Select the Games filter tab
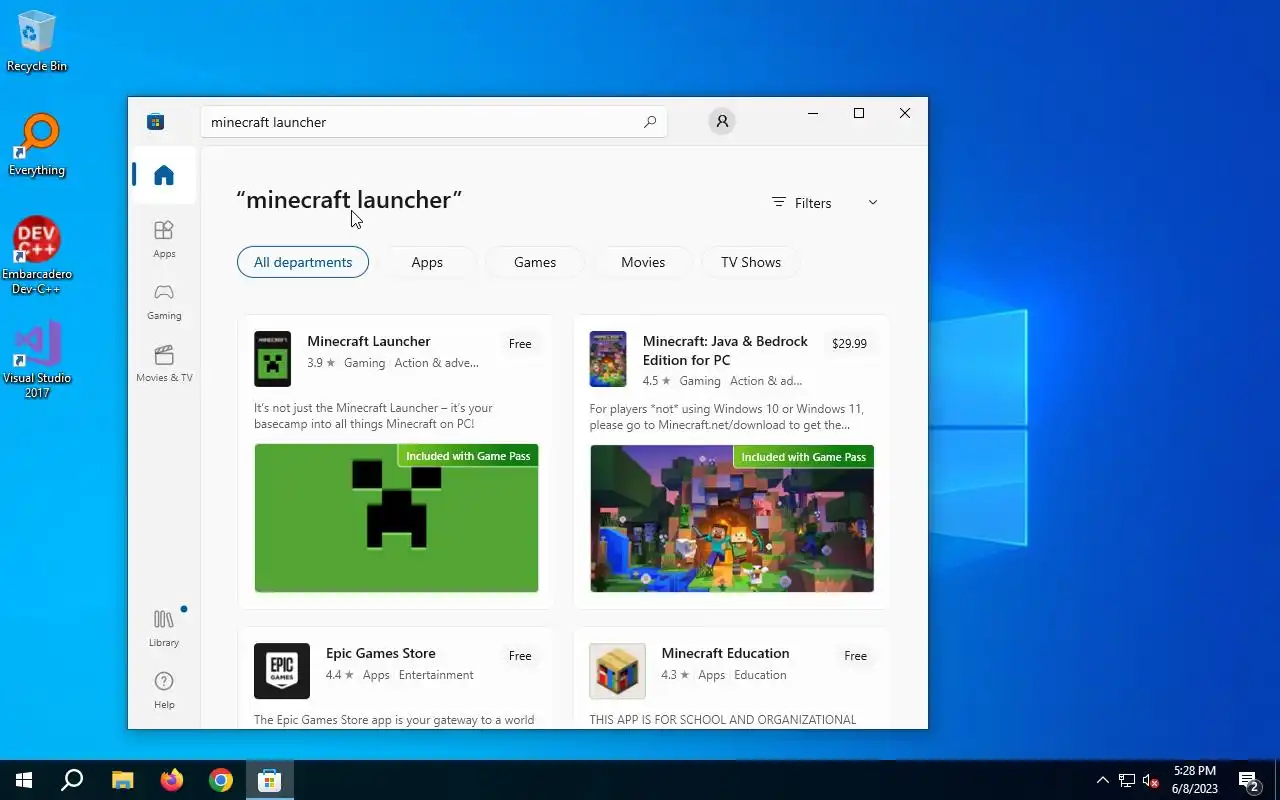 tap(535, 262)
